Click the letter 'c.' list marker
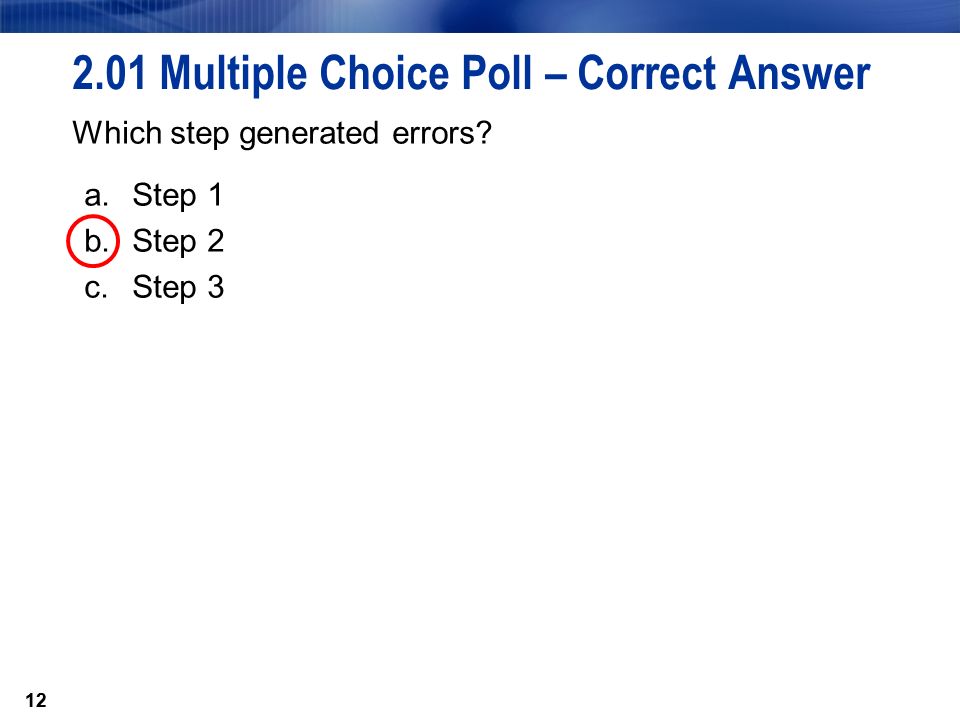The width and height of the screenshot is (960, 720). tap(96, 288)
